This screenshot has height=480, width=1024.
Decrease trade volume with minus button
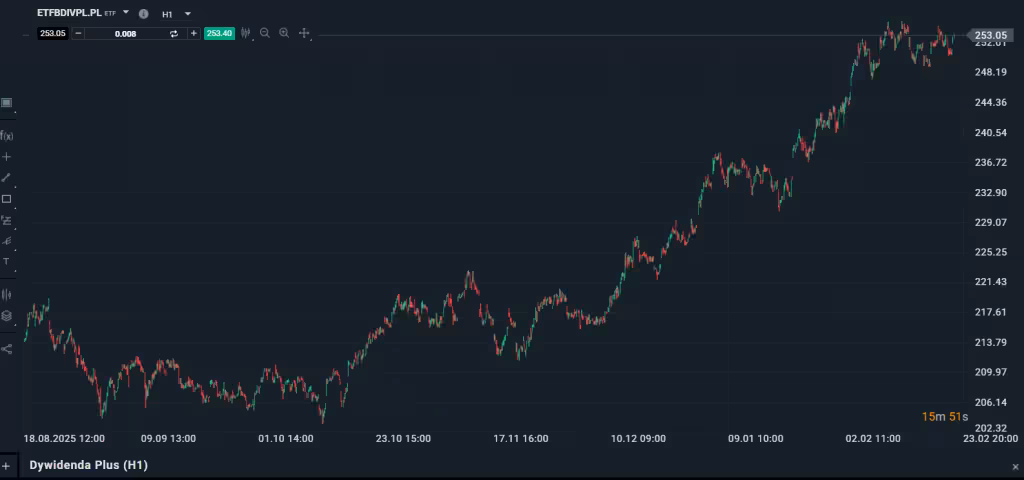tap(79, 33)
